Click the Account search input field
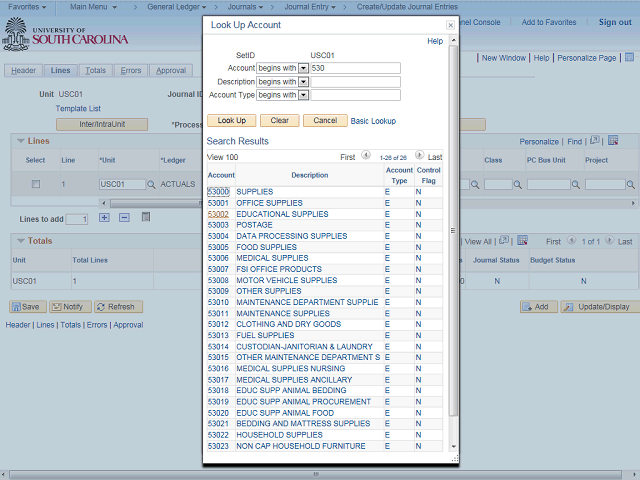 [x=355, y=68]
